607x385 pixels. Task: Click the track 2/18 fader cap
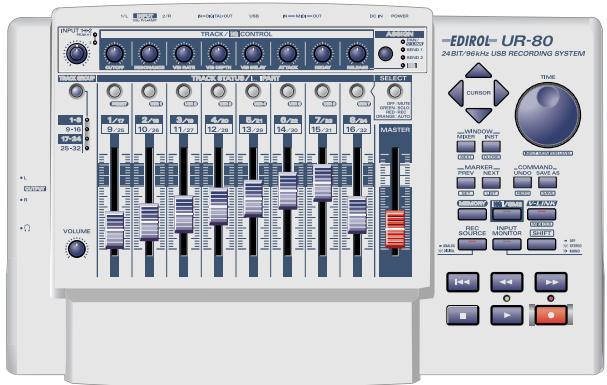coord(149,222)
